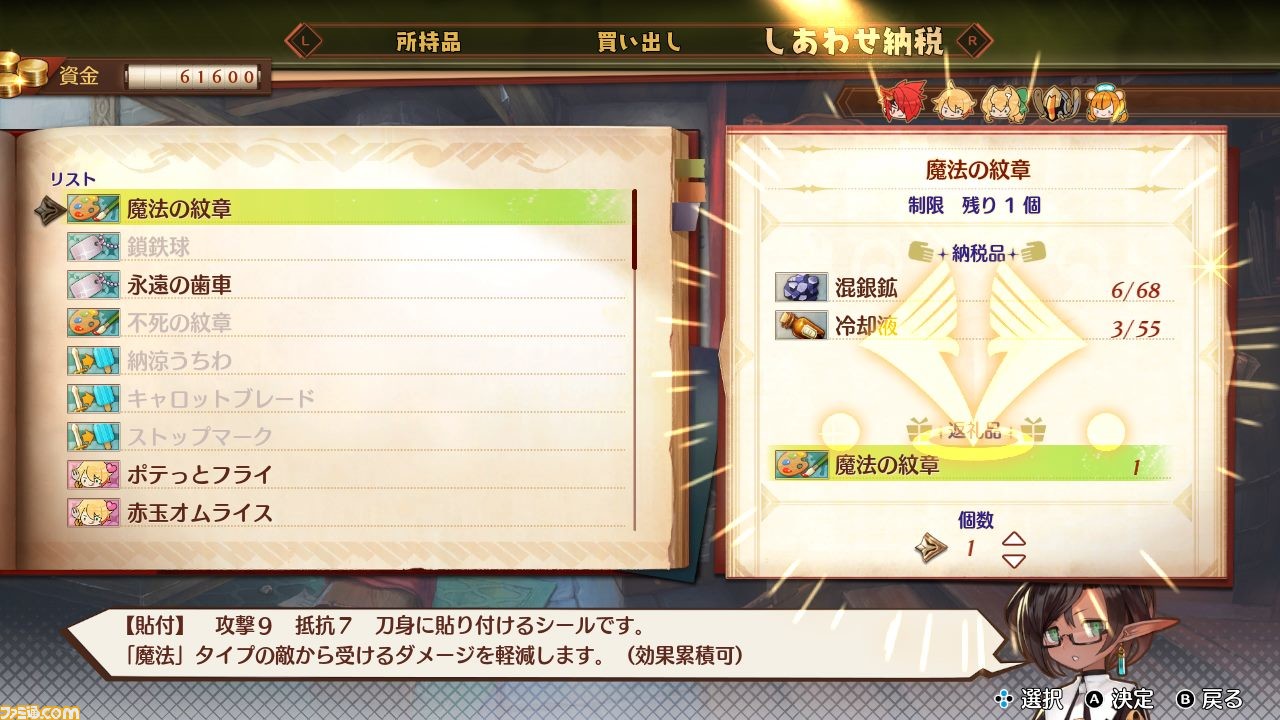Select ポテっとフライ in the list
1280x720 pixels.
pyautogui.click(x=348, y=474)
